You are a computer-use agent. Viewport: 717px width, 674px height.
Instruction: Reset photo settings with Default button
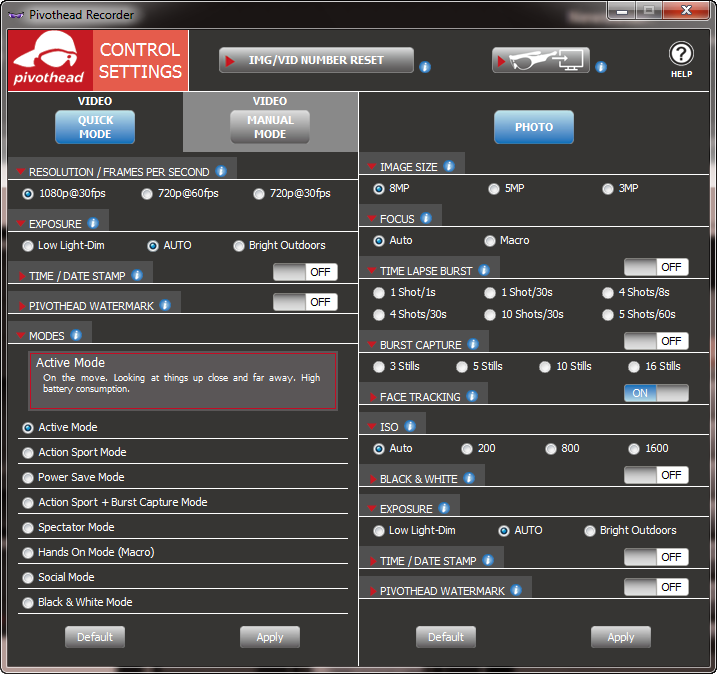[x=446, y=637]
